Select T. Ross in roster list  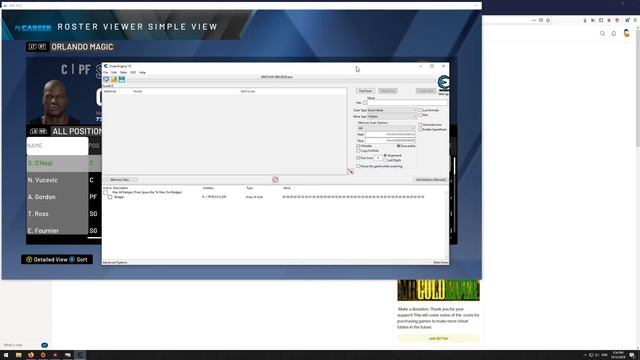point(57,213)
